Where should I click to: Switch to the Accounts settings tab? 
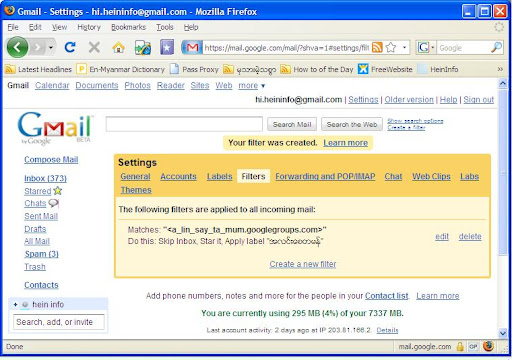178,176
